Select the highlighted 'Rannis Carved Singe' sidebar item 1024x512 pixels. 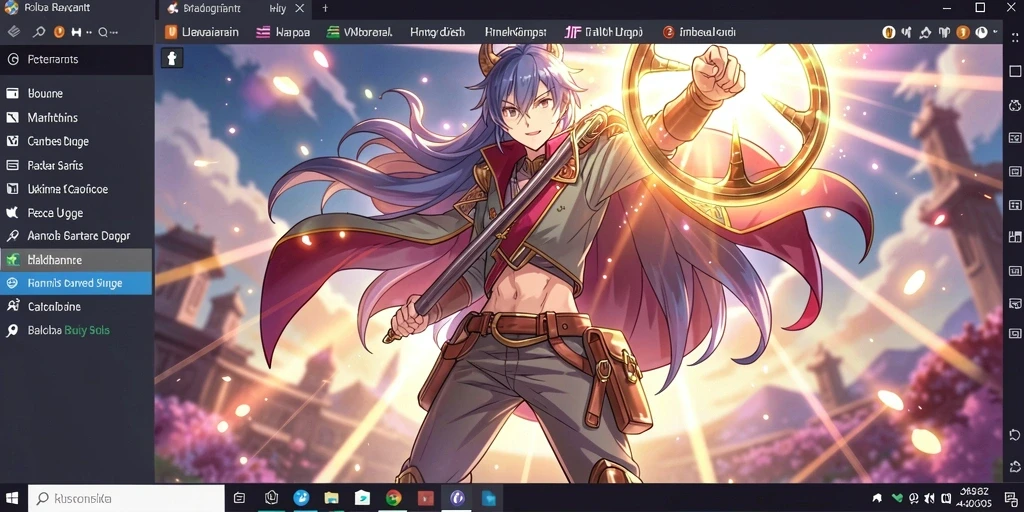pyautogui.click(x=76, y=283)
